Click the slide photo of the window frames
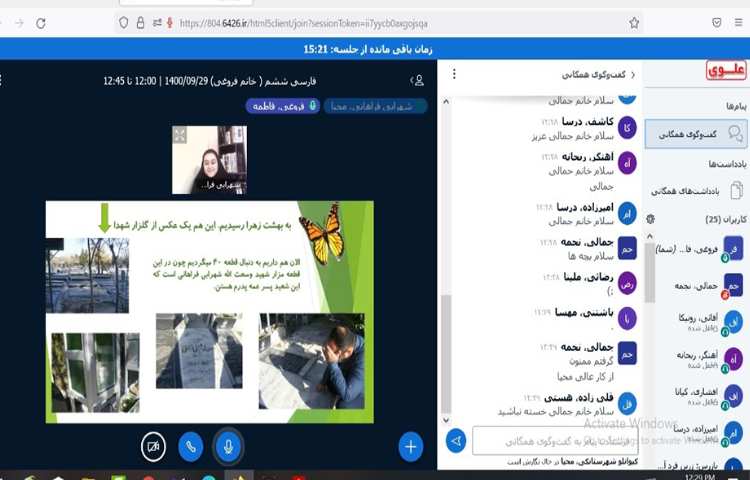Image resolution: width=750 pixels, height=480 pixels. (96, 372)
